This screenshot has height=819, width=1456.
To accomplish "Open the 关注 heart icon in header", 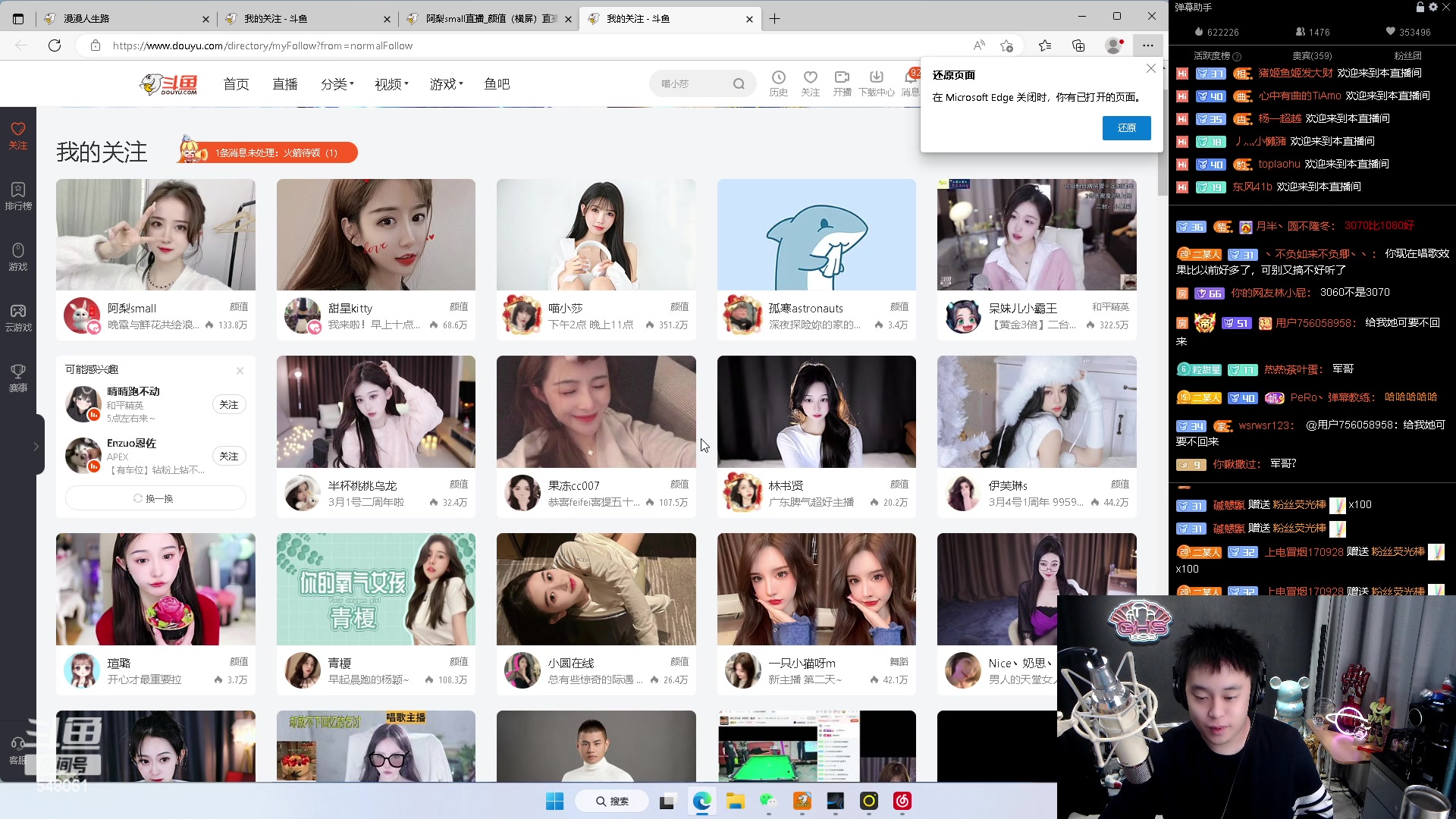I will point(811,83).
